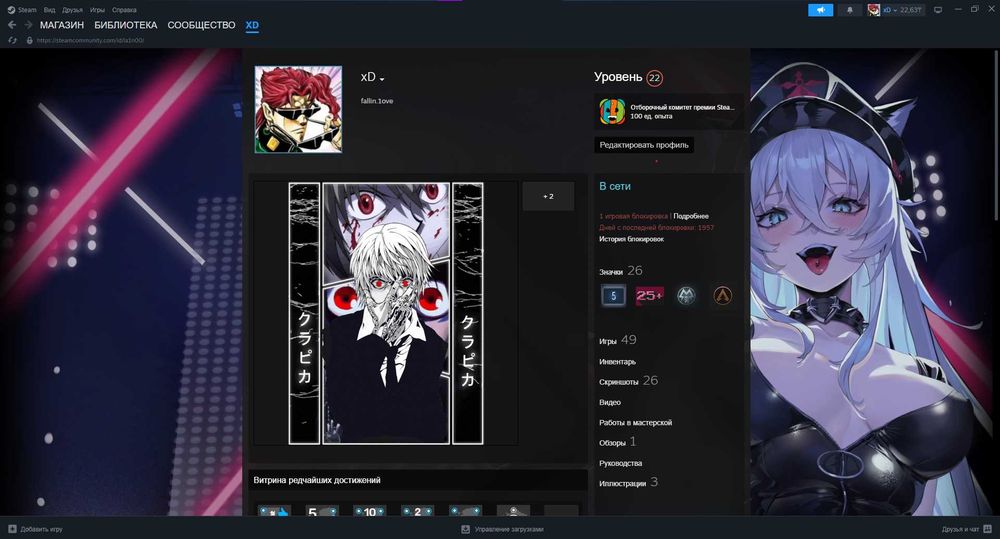This screenshot has height=539, width=1000.
Task: Open the center Kurapika artwork showcase image
Action: point(386,313)
